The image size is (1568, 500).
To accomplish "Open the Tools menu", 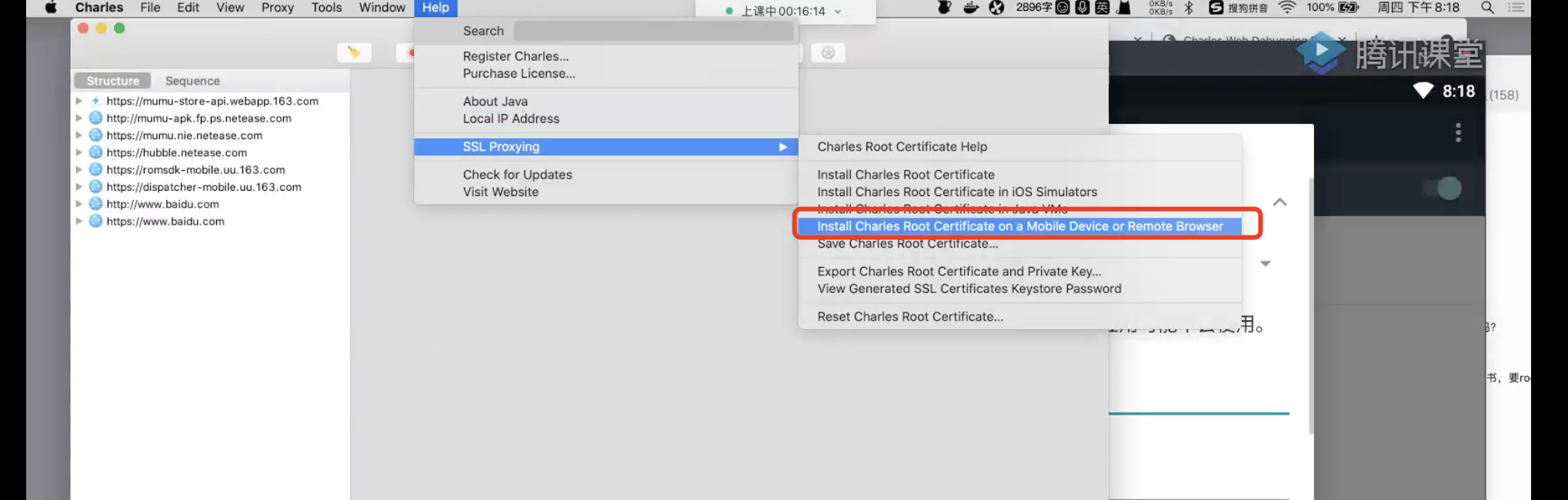I will pyautogui.click(x=326, y=8).
